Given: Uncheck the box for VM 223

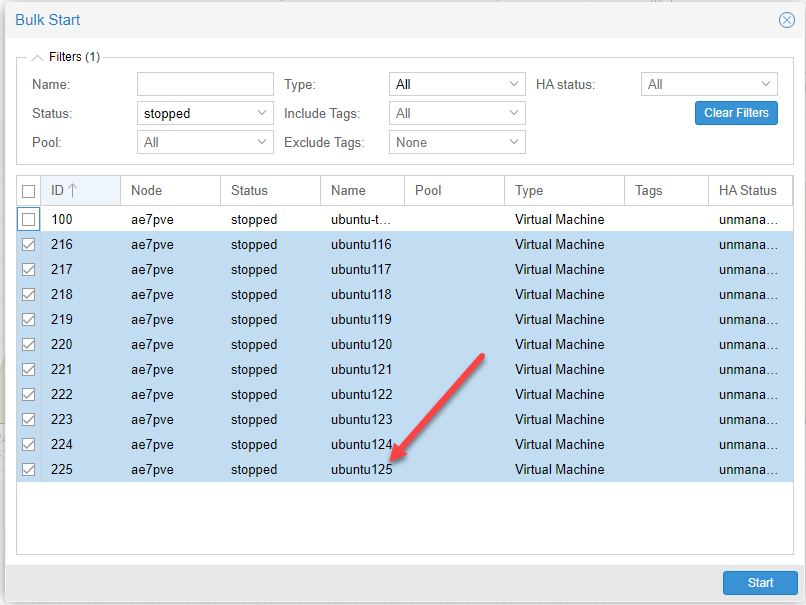Looking at the screenshot, I should pos(29,419).
